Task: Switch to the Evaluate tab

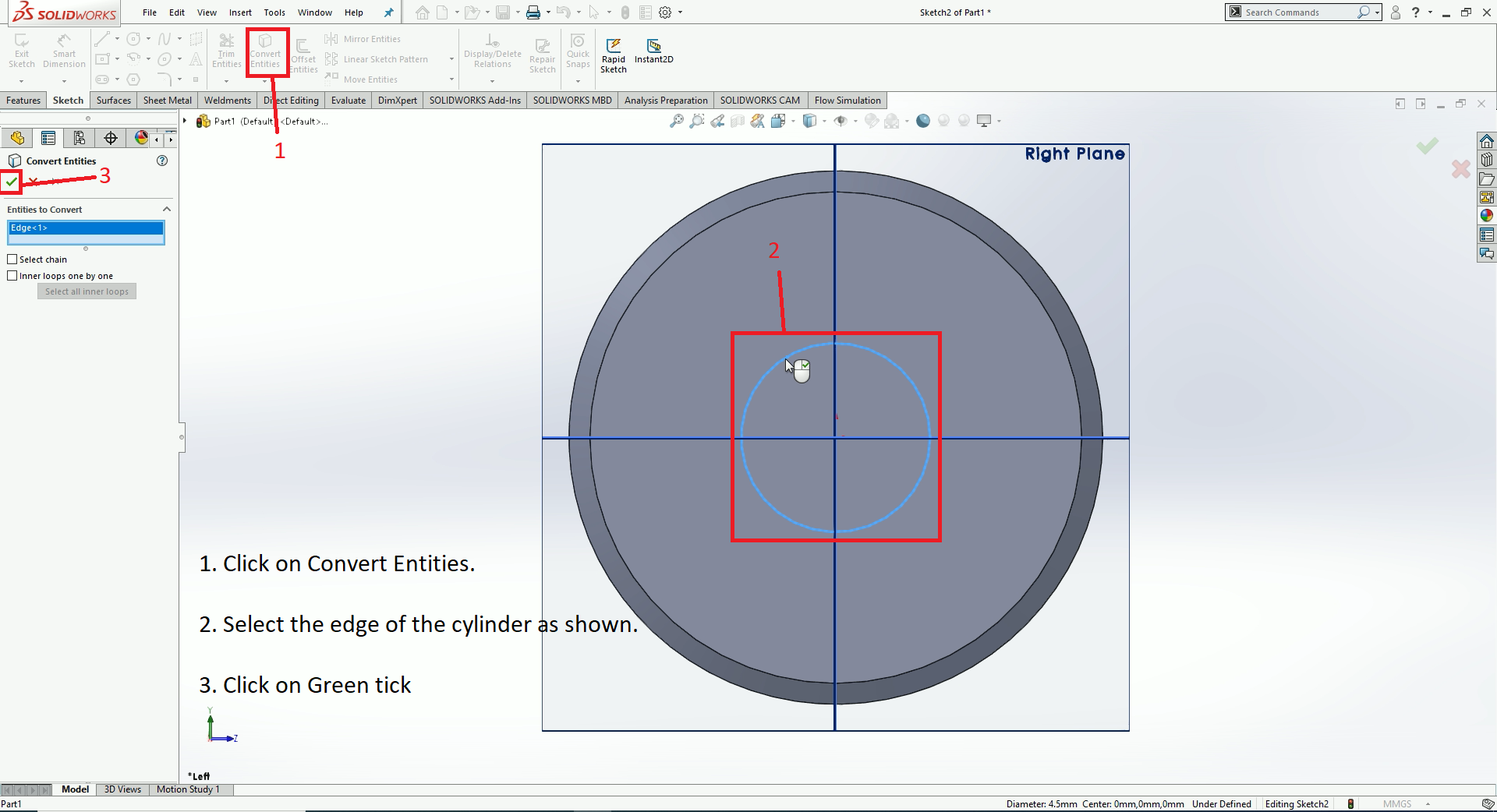Action: [349, 101]
